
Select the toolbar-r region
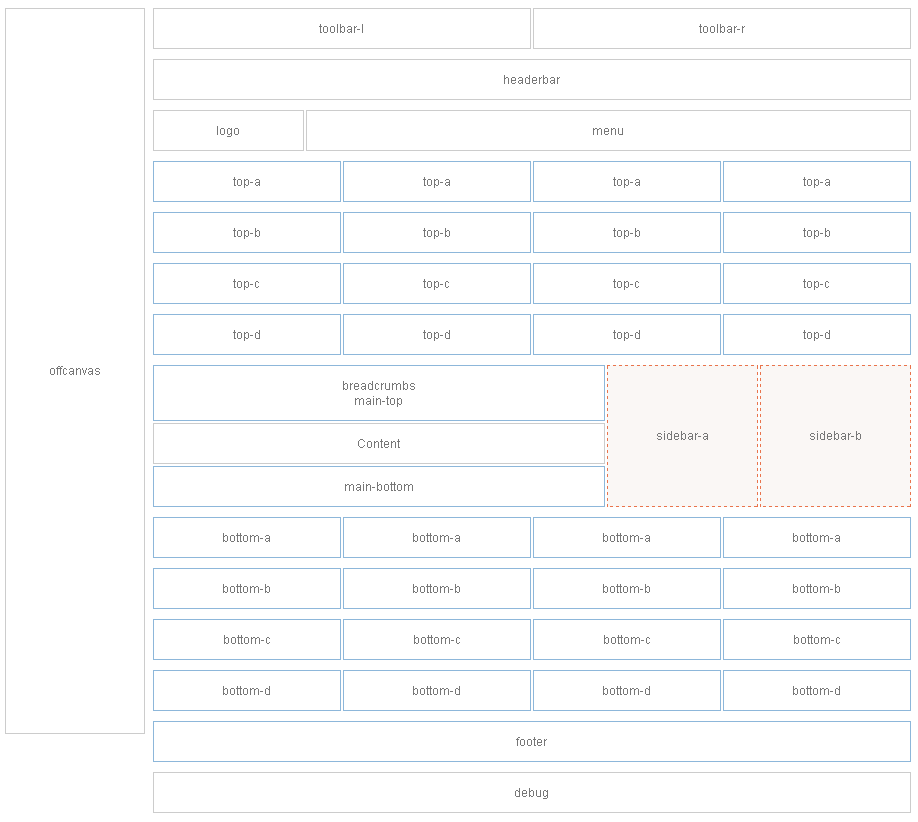pos(721,29)
